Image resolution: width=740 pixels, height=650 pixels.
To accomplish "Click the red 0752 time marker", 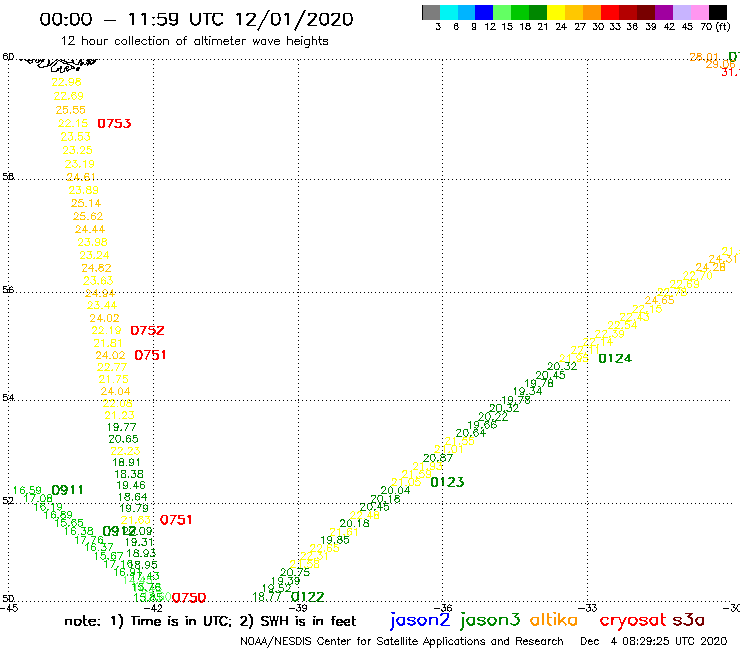I will tap(147, 330).
